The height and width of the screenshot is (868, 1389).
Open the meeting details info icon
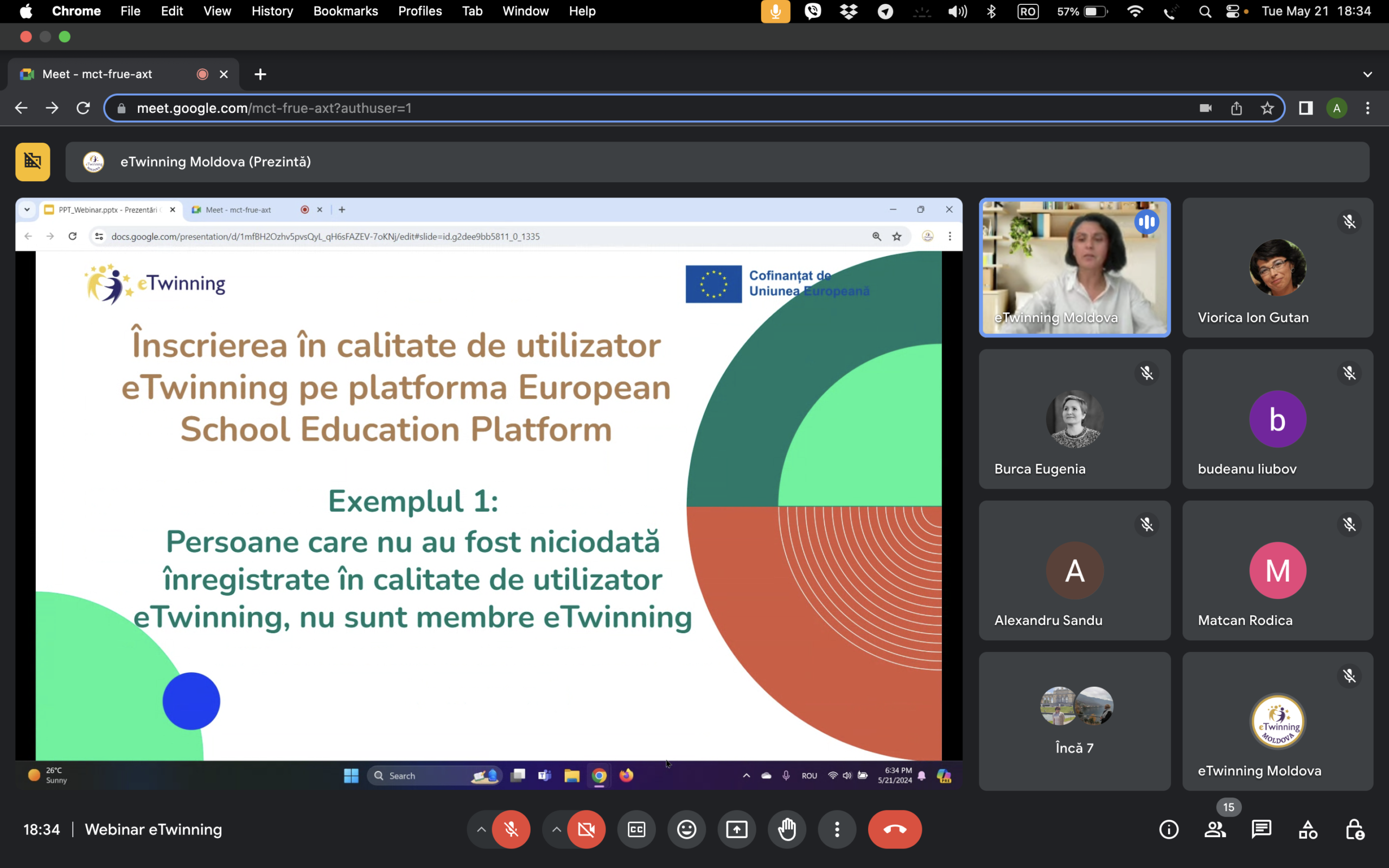click(1169, 829)
